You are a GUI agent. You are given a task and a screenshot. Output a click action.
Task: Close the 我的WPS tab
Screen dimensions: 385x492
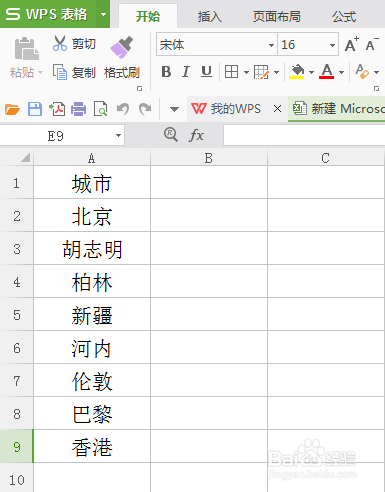(277, 109)
